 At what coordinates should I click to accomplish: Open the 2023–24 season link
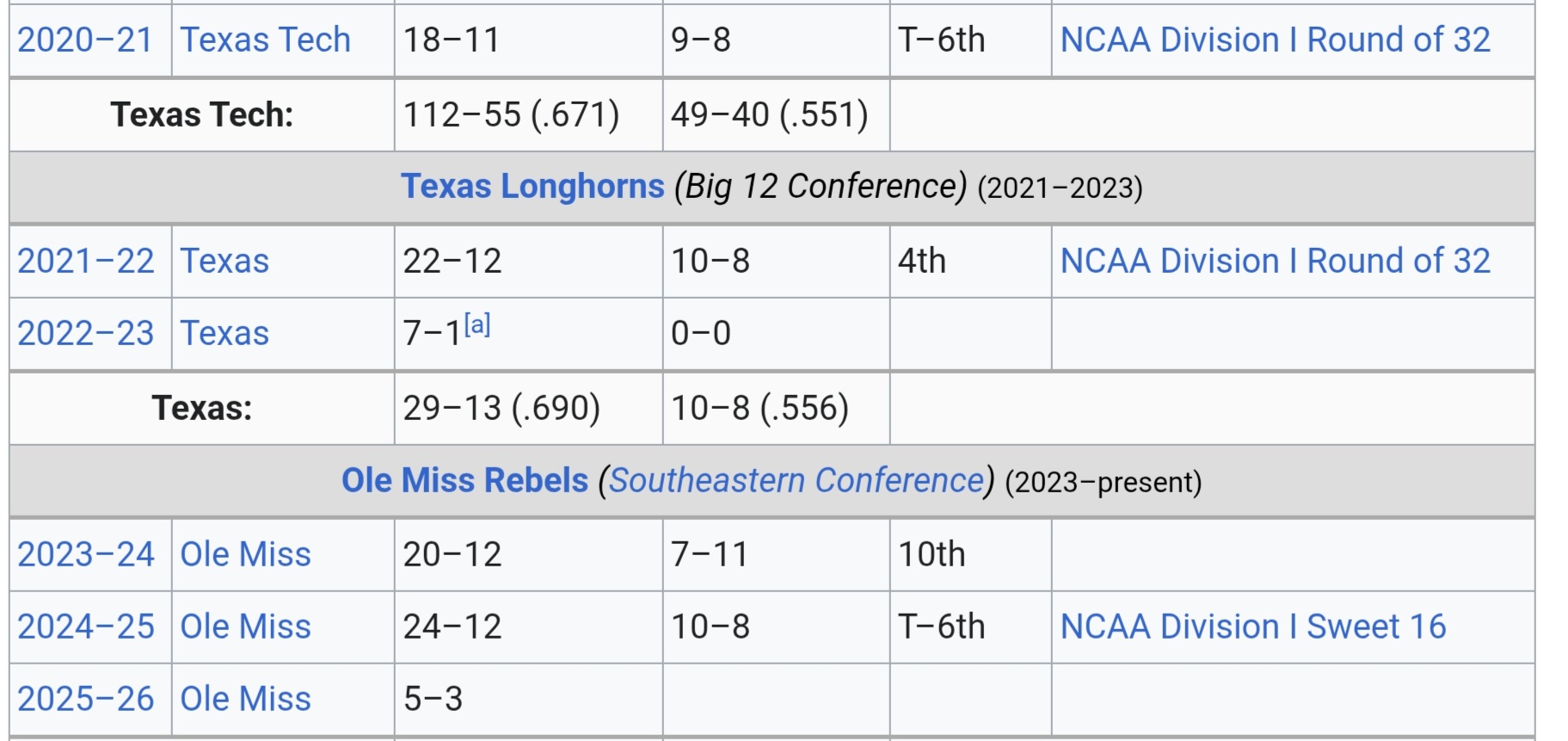click(85, 555)
